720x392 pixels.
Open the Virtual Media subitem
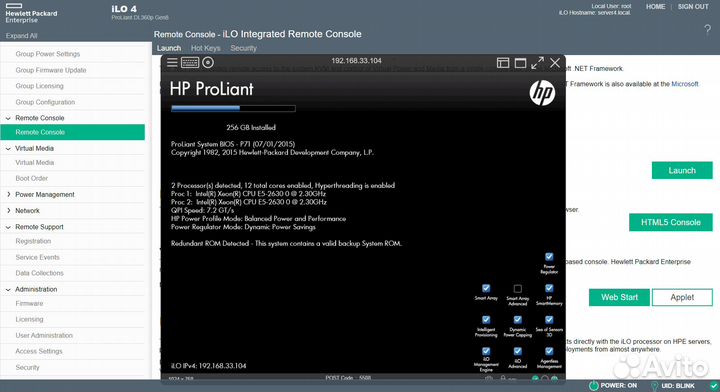point(34,162)
